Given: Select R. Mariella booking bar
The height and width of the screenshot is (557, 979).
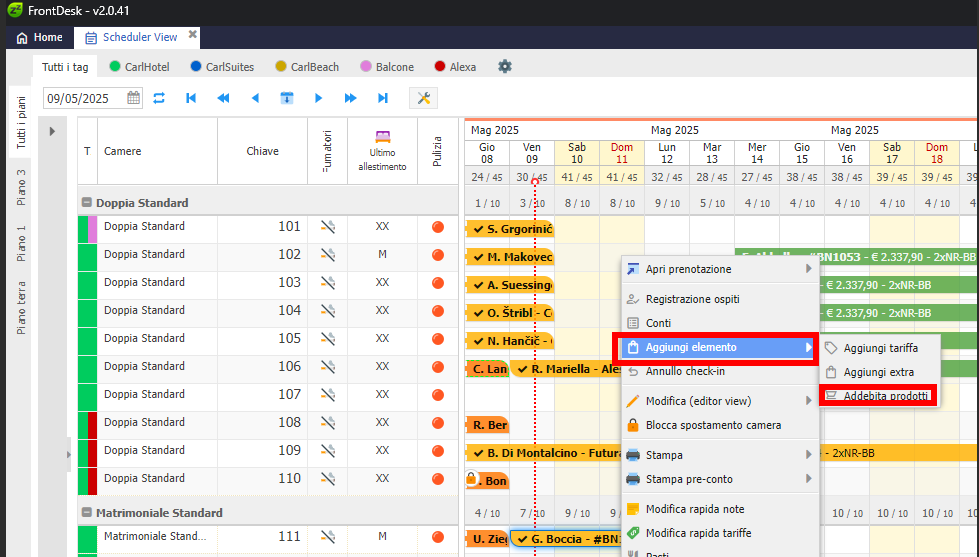Looking at the screenshot, I should [567, 369].
